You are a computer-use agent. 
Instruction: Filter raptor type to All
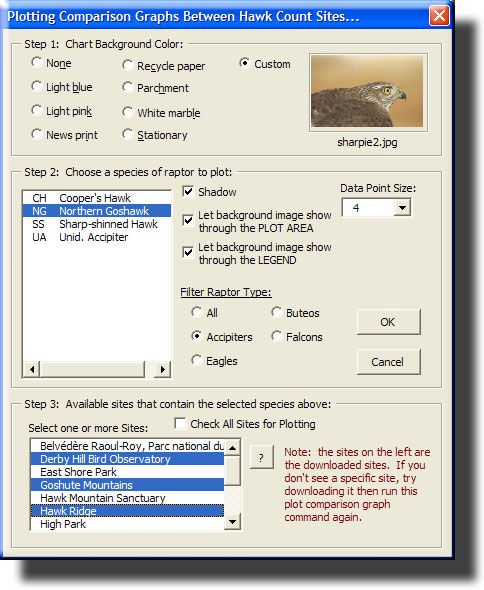point(197,312)
